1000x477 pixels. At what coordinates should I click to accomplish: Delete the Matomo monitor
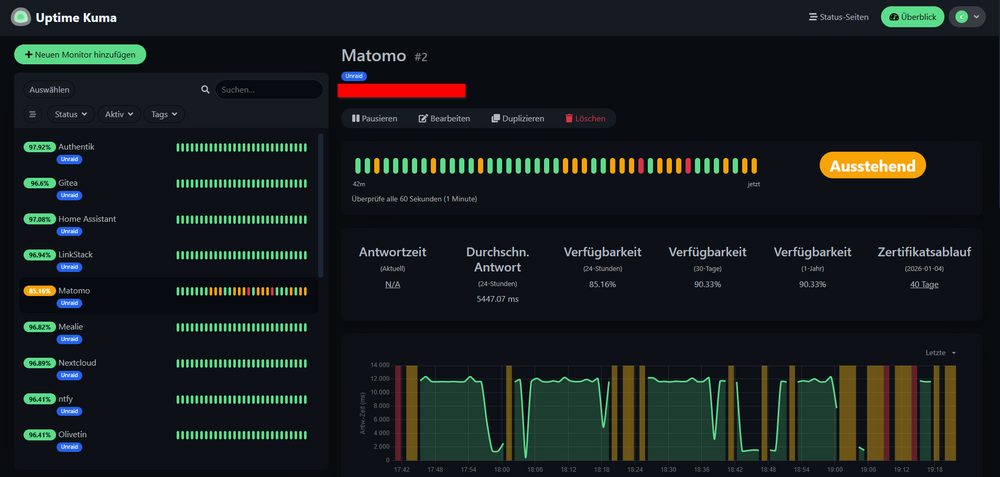tap(585, 119)
